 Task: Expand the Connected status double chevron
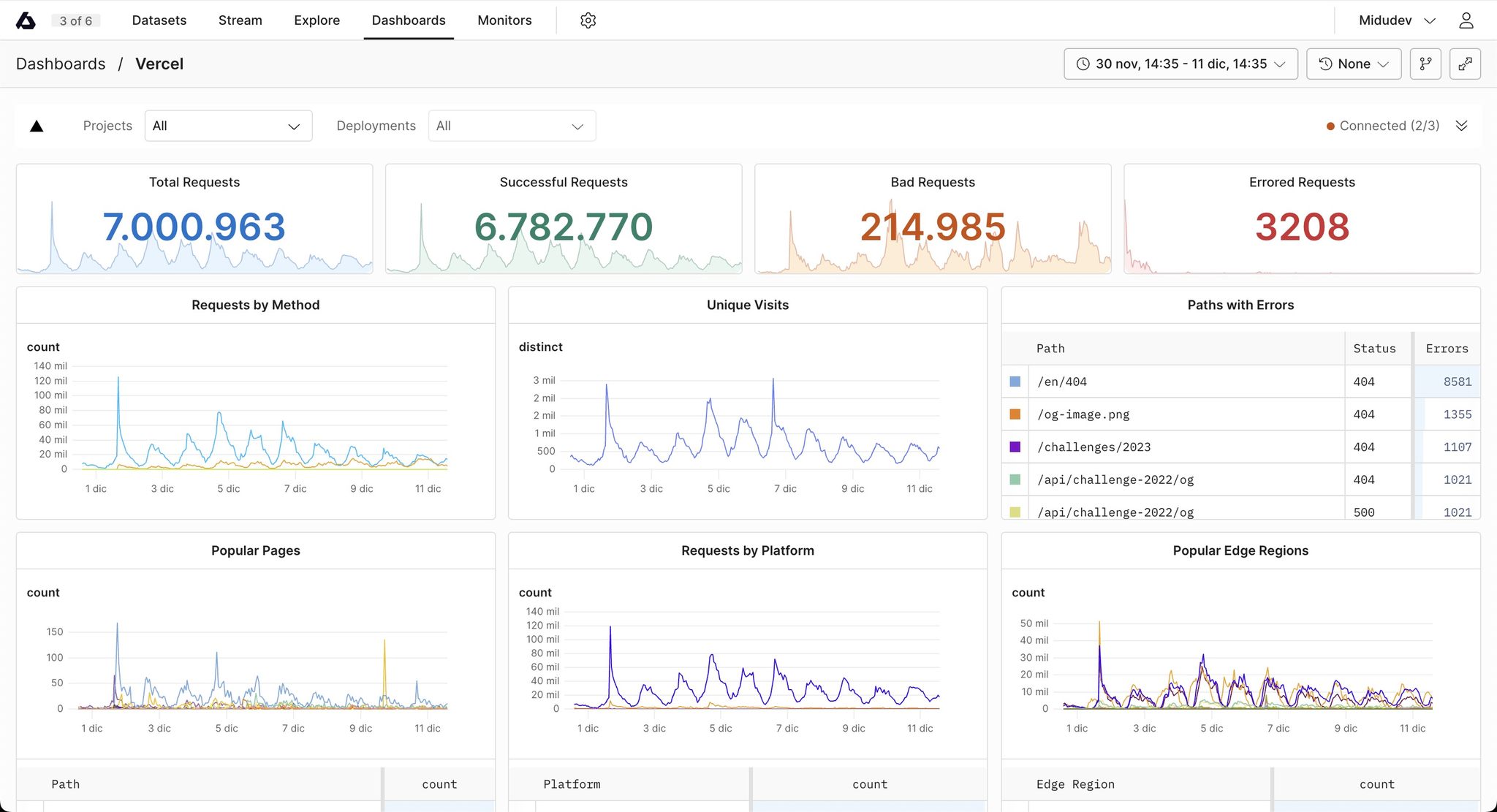click(x=1461, y=126)
